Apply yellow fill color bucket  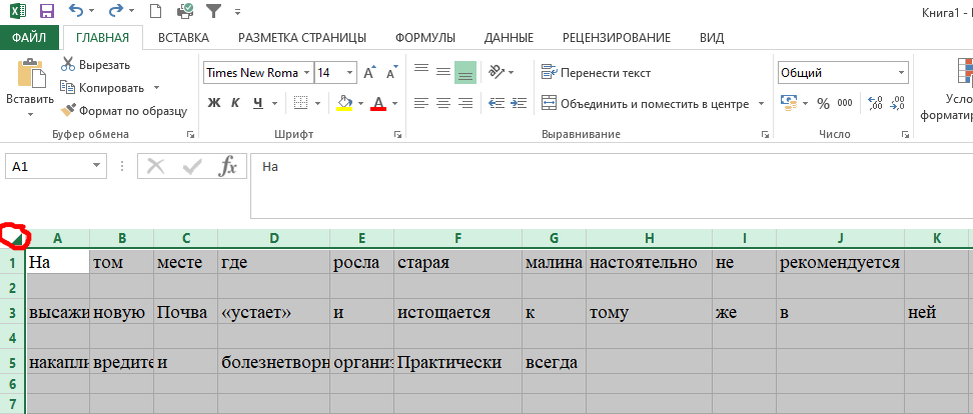coord(344,103)
